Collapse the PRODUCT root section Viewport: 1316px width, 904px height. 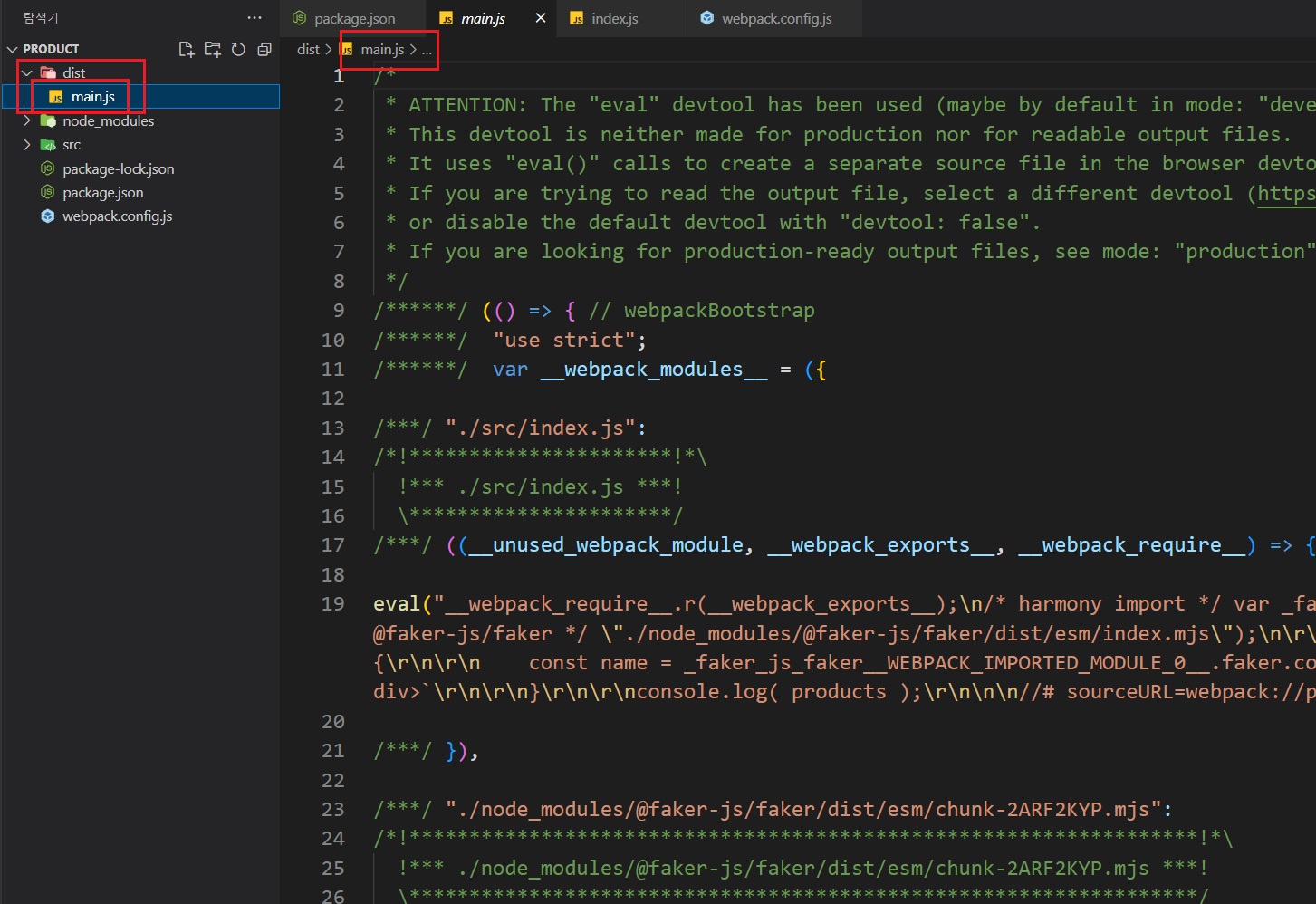[x=12, y=49]
